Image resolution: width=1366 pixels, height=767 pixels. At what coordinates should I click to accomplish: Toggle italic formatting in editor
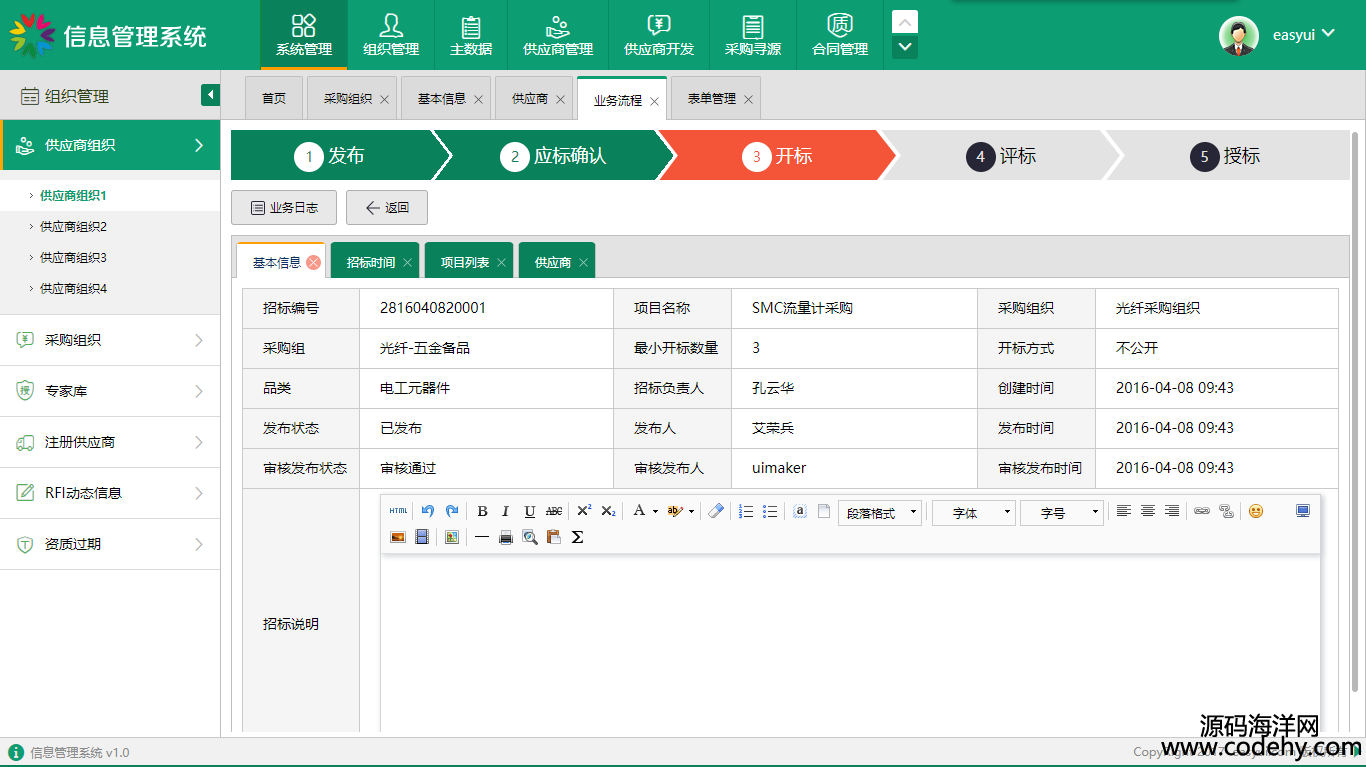coord(506,511)
